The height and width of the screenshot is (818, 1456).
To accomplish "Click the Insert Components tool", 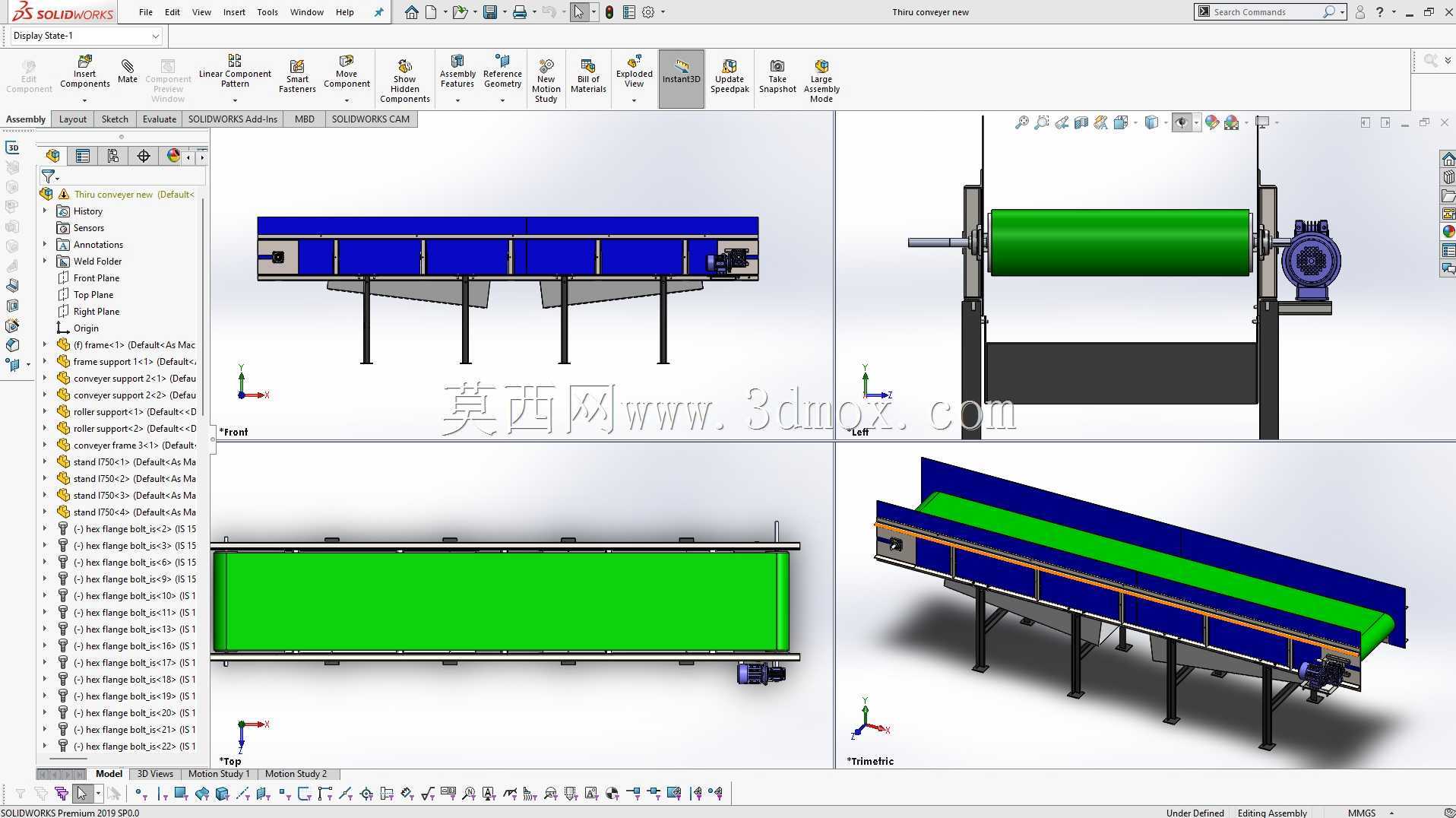I will (x=84, y=71).
